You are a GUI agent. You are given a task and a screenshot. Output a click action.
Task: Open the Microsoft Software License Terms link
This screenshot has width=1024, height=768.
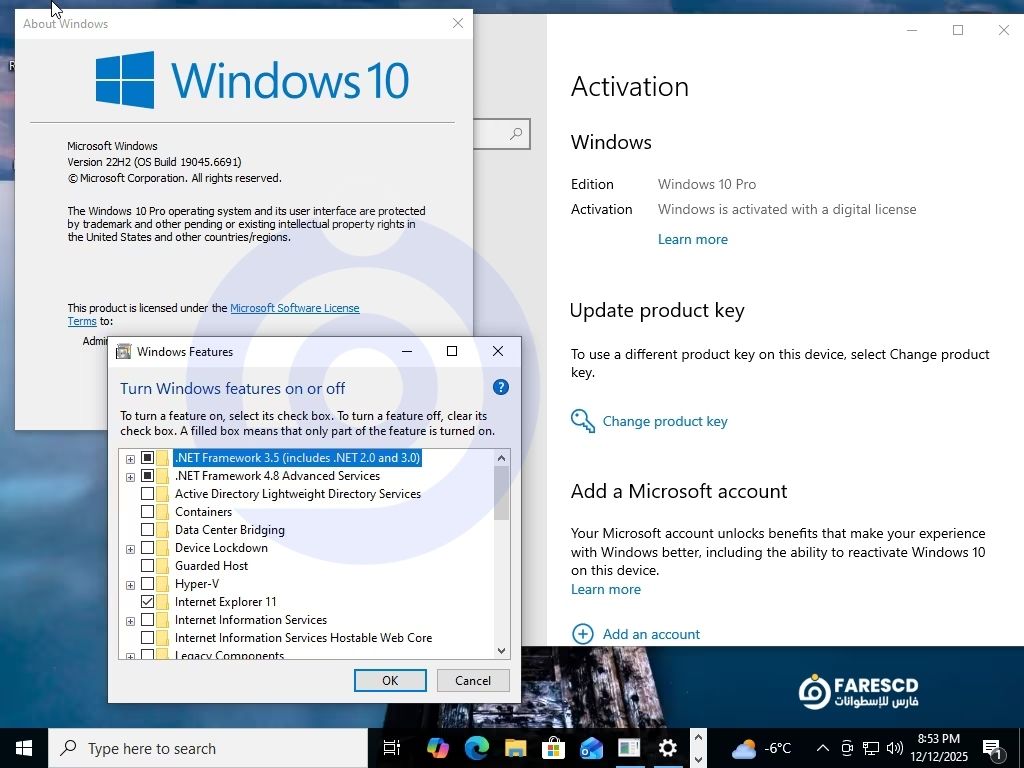pos(294,308)
